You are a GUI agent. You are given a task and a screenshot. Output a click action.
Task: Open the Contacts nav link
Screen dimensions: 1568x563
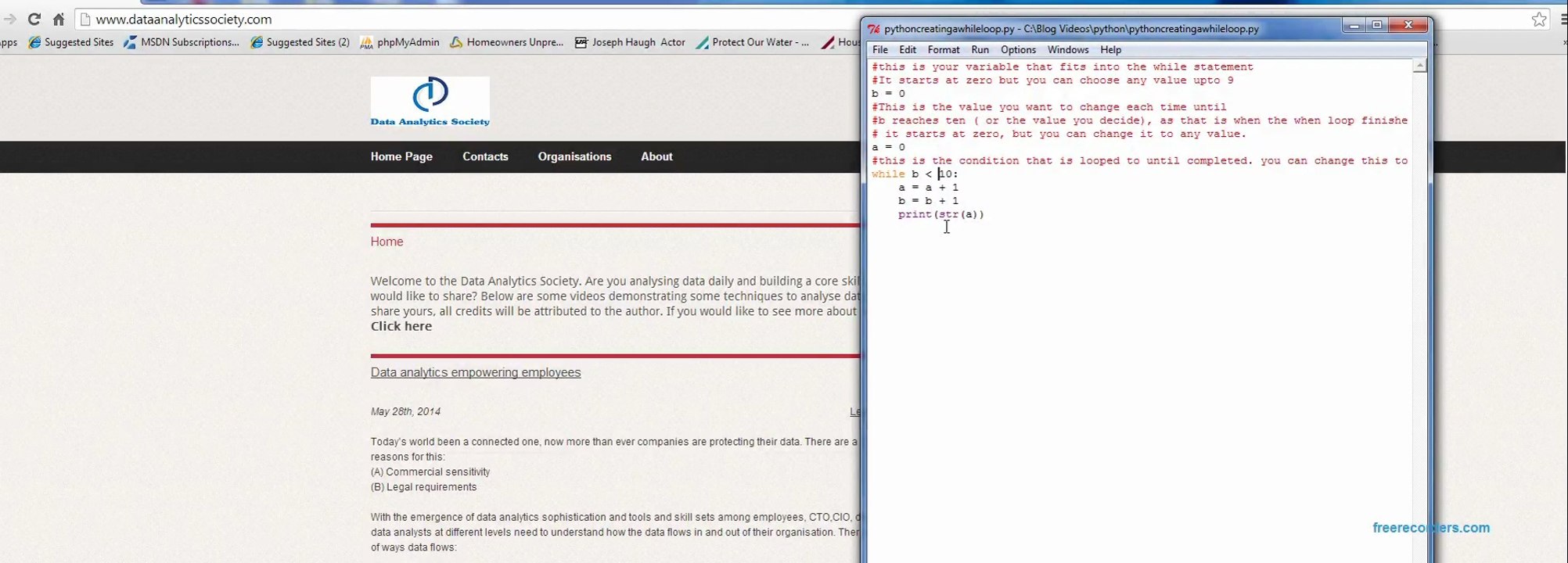pyautogui.click(x=485, y=156)
